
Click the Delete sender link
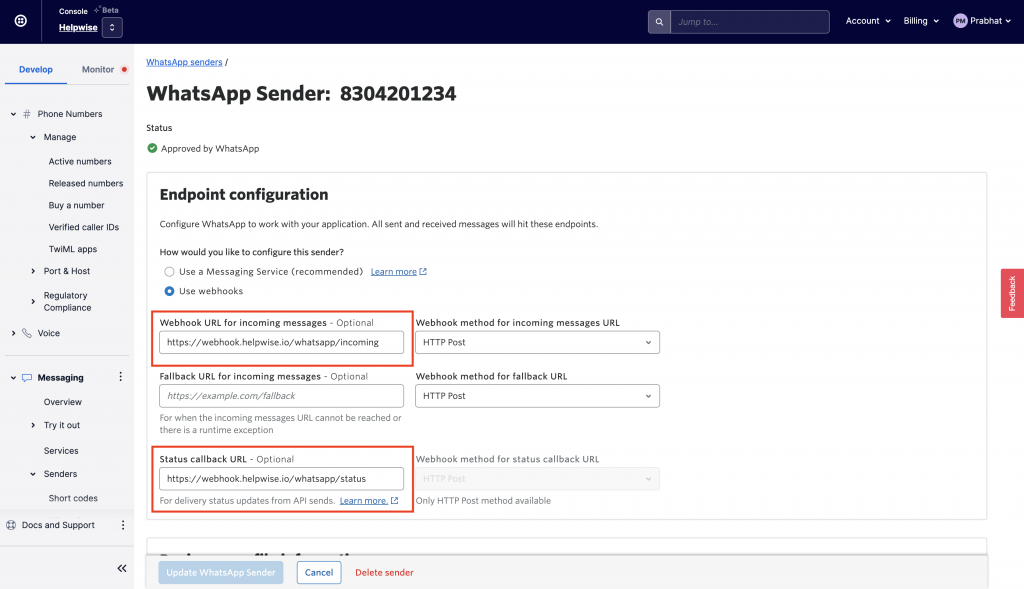coord(384,573)
